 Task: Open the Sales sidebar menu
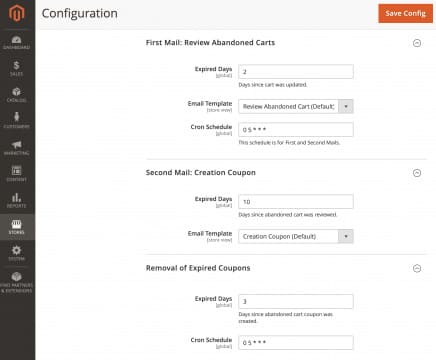click(x=17, y=69)
